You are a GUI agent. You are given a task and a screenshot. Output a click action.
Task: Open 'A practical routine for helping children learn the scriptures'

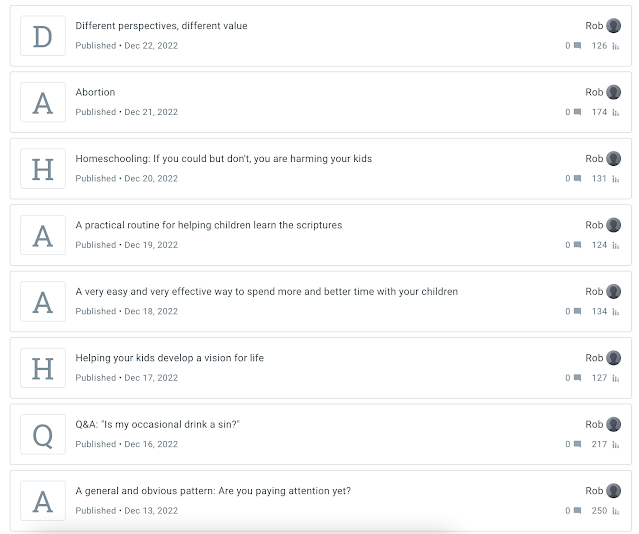click(208, 225)
